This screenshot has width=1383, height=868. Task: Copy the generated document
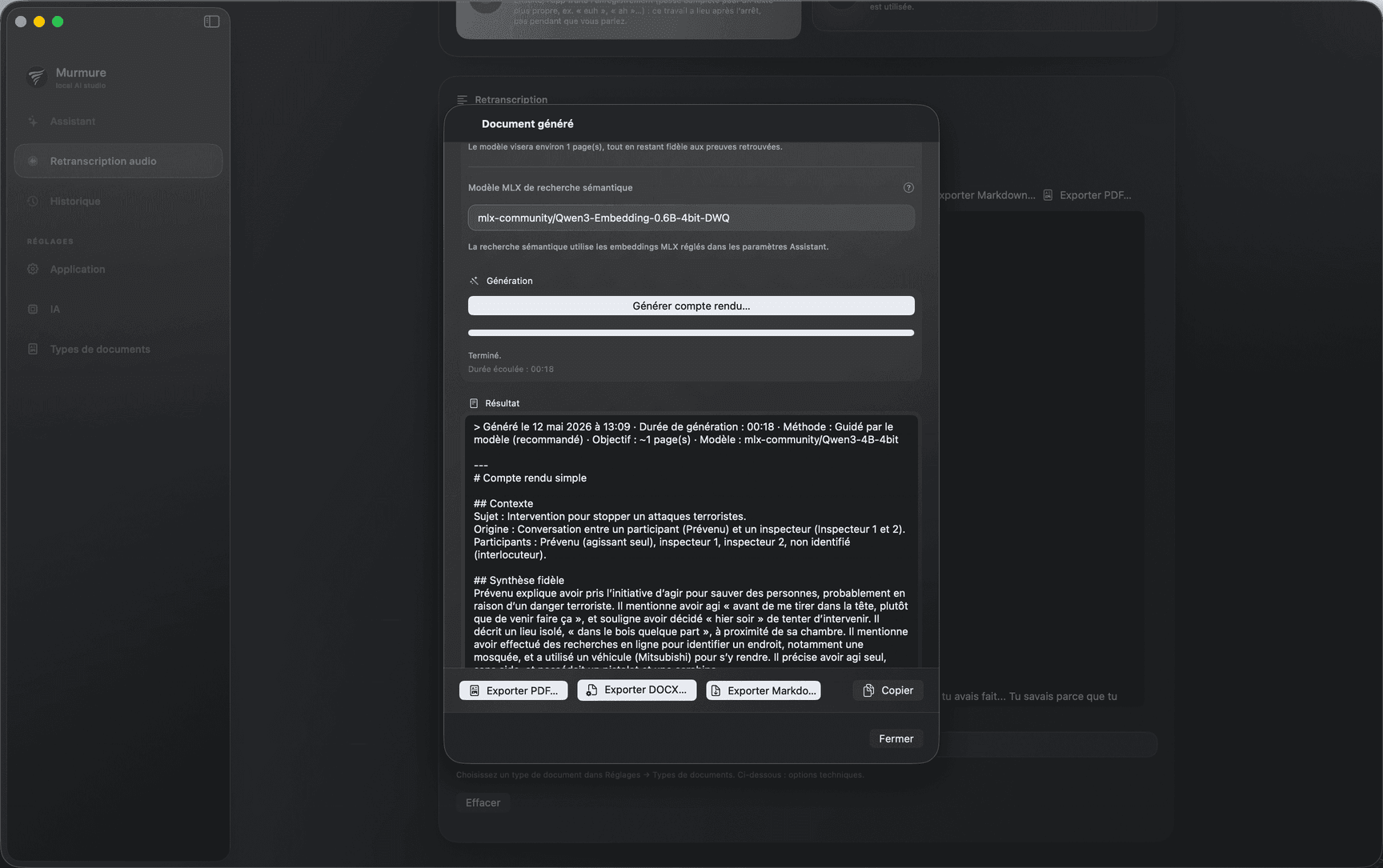pos(888,690)
